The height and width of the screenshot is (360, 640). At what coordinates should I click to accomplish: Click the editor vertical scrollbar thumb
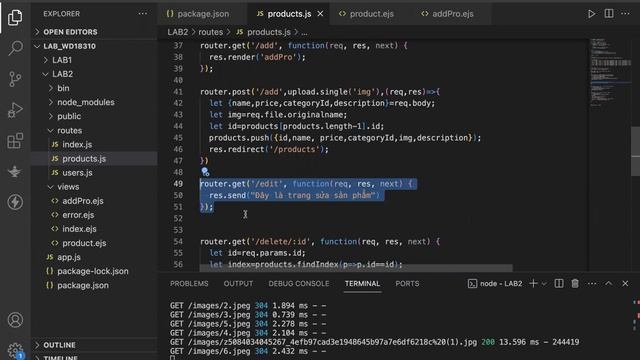click(x=636, y=151)
